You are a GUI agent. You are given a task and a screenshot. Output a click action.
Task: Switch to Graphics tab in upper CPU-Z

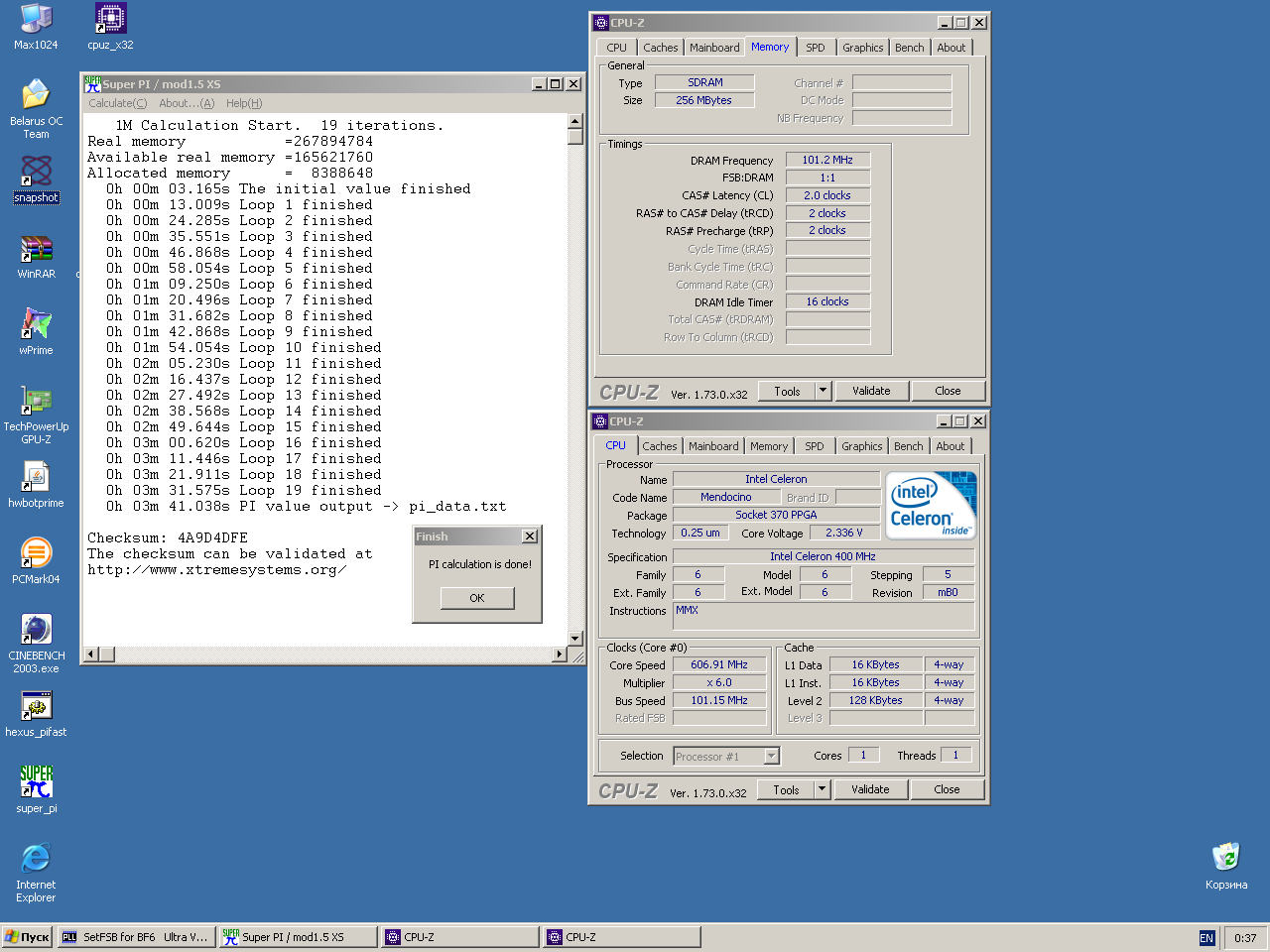862,48
